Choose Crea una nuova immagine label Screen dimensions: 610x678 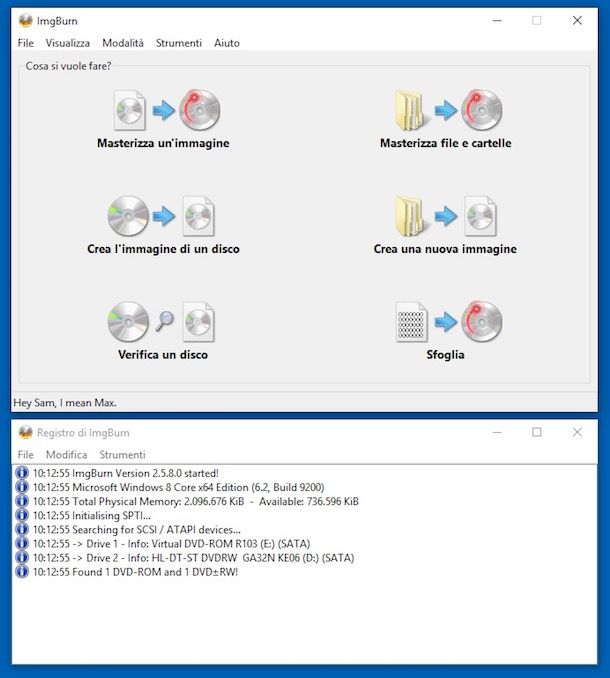[x=445, y=249]
